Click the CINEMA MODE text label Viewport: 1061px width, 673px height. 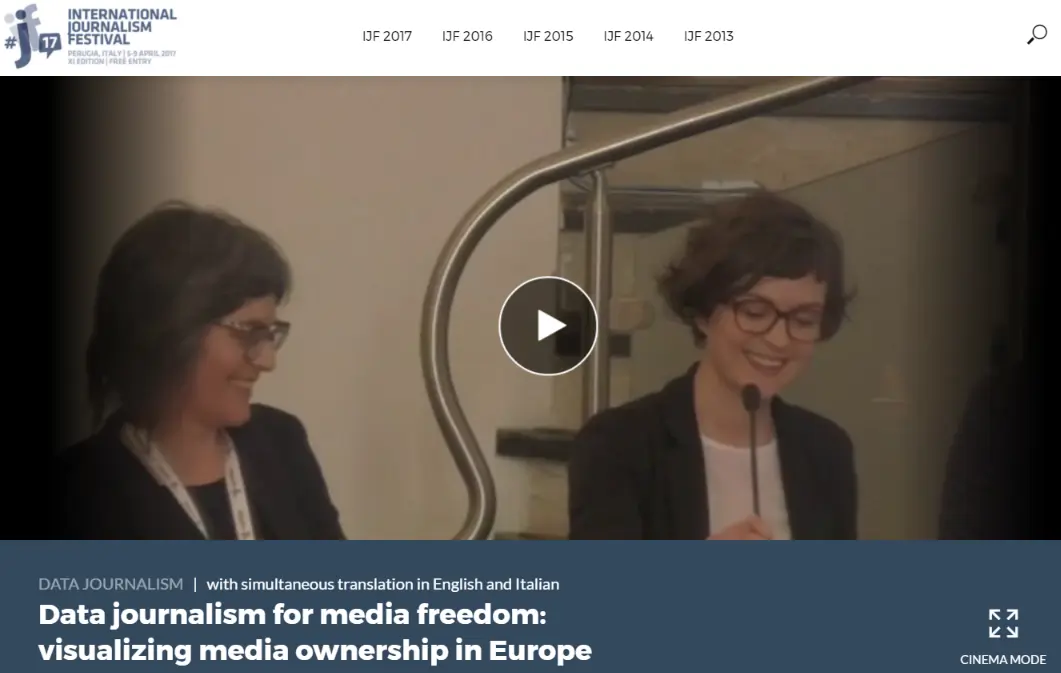click(x=1003, y=659)
